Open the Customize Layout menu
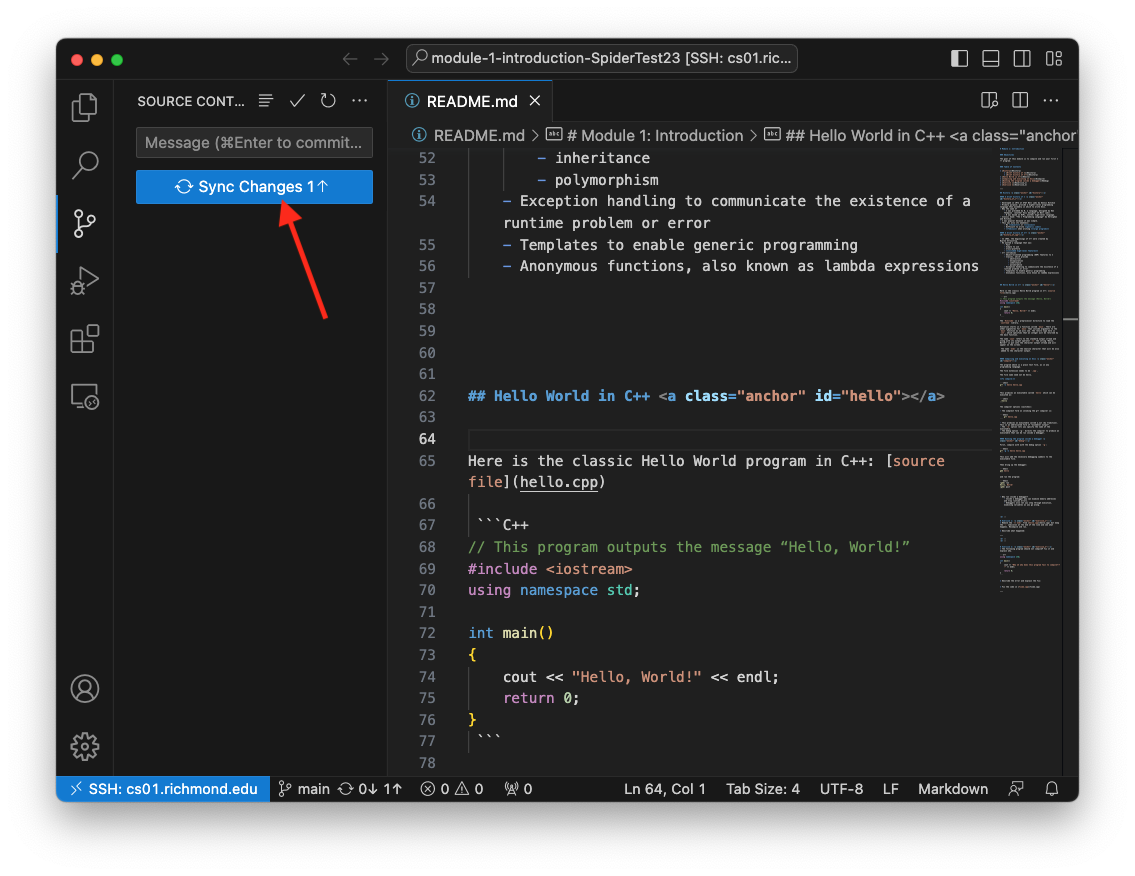1135x876 pixels. tap(1054, 59)
